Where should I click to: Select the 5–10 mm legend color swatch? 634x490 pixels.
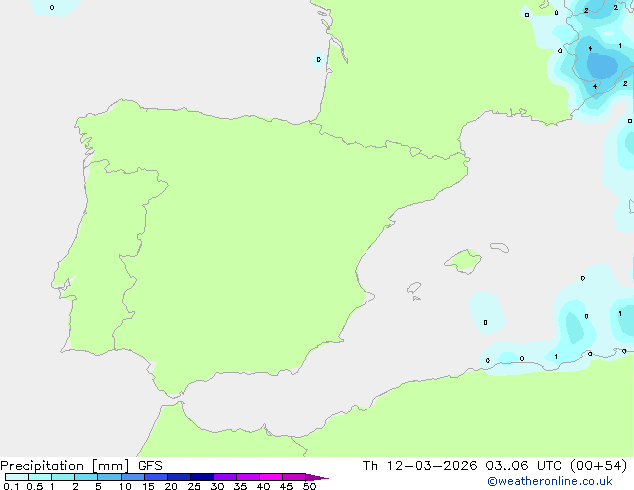click(x=110, y=477)
